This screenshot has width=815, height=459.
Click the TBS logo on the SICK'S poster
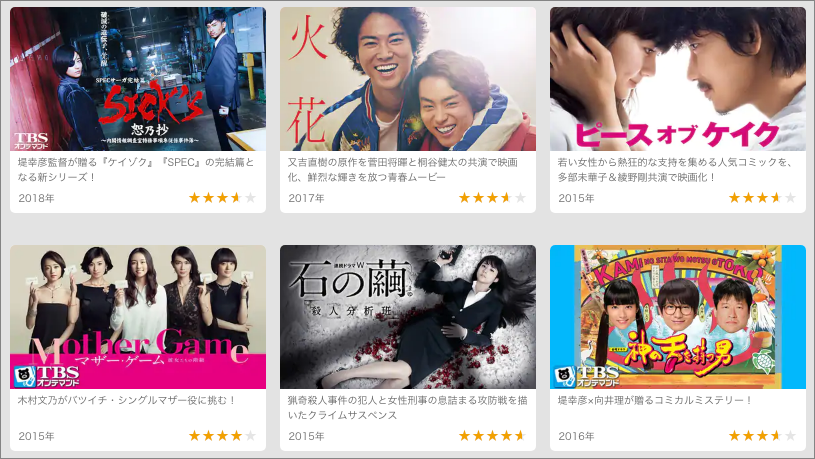point(31,140)
